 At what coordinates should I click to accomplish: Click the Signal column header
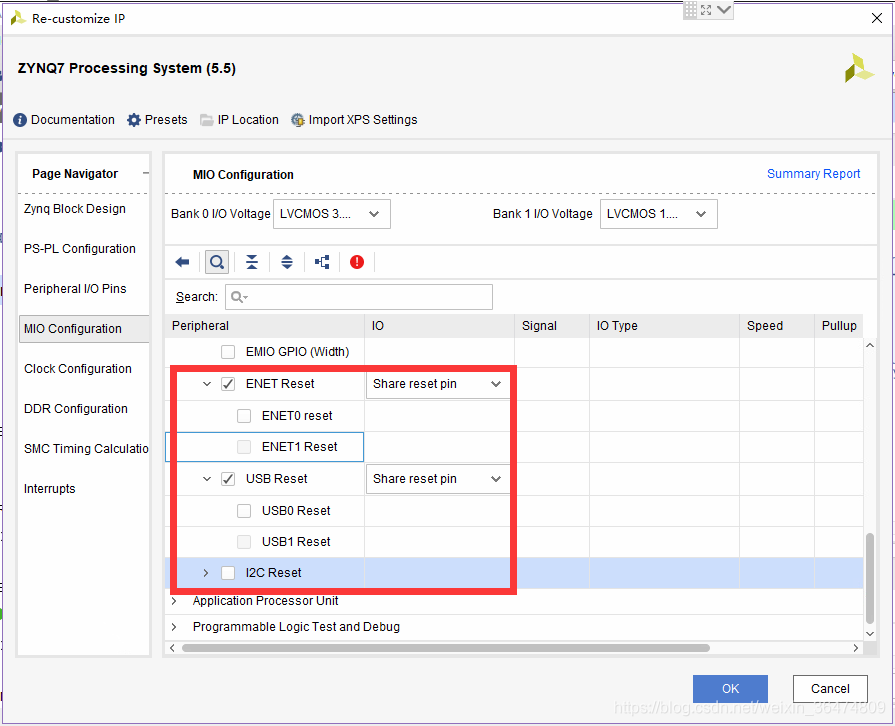click(x=552, y=326)
